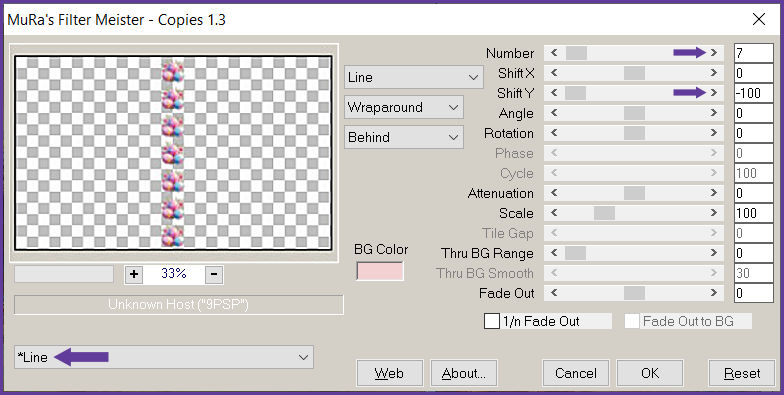Confirm the filter with OK
Screen dimensions: 784x395
point(650,373)
